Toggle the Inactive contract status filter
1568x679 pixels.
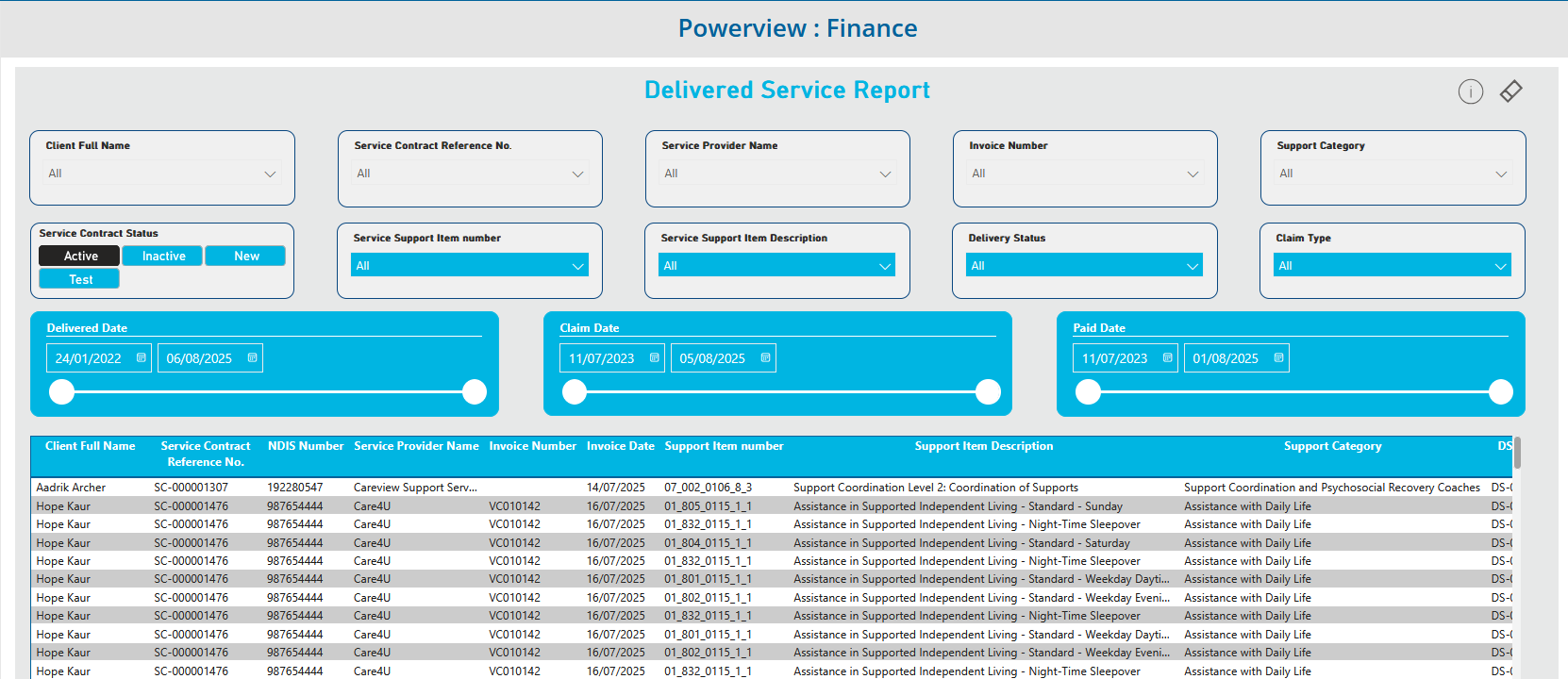(162, 256)
